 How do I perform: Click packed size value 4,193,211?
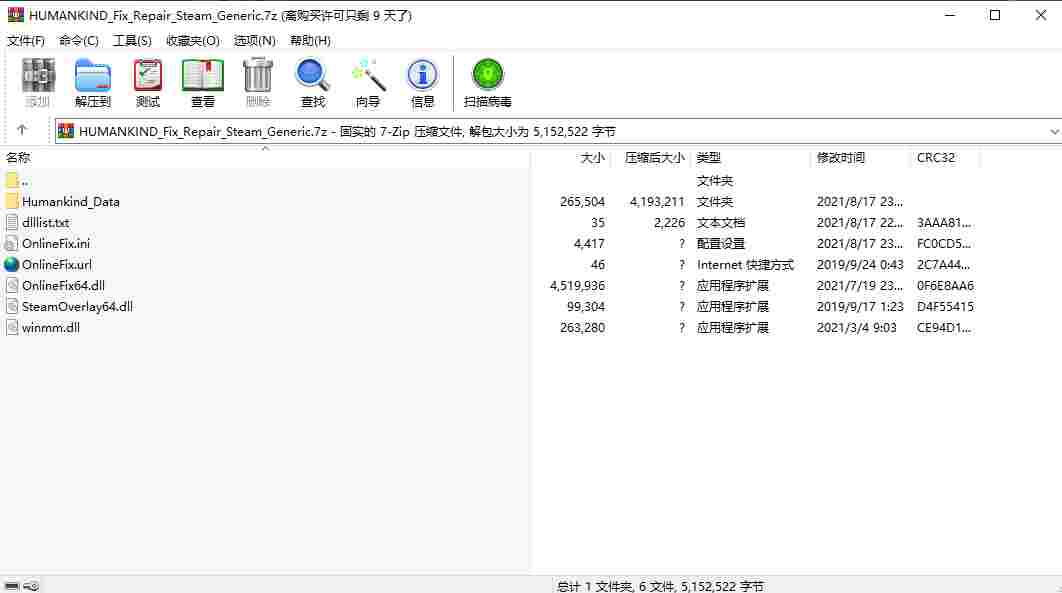tap(657, 202)
